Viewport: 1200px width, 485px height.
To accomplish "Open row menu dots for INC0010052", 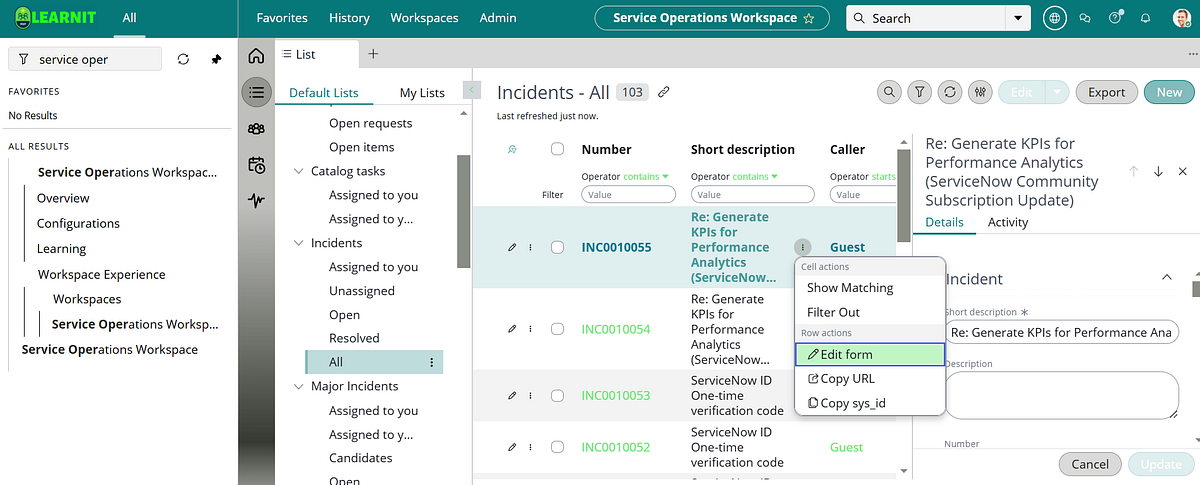I will [x=530, y=447].
